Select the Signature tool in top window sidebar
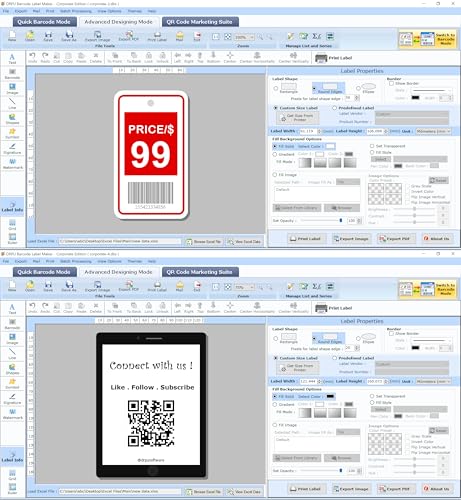Image resolution: width=461 pixels, height=500 pixels. [x=12, y=149]
